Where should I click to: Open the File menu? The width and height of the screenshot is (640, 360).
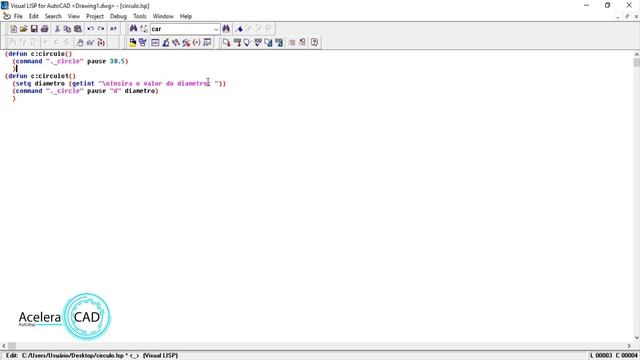tap(18, 16)
